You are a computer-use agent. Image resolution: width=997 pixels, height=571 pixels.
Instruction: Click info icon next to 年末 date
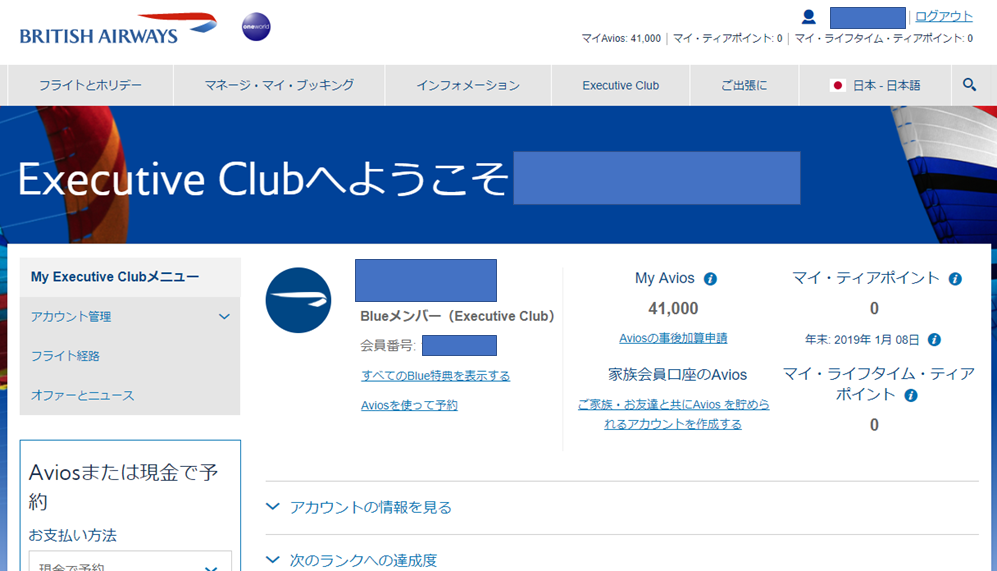934,340
